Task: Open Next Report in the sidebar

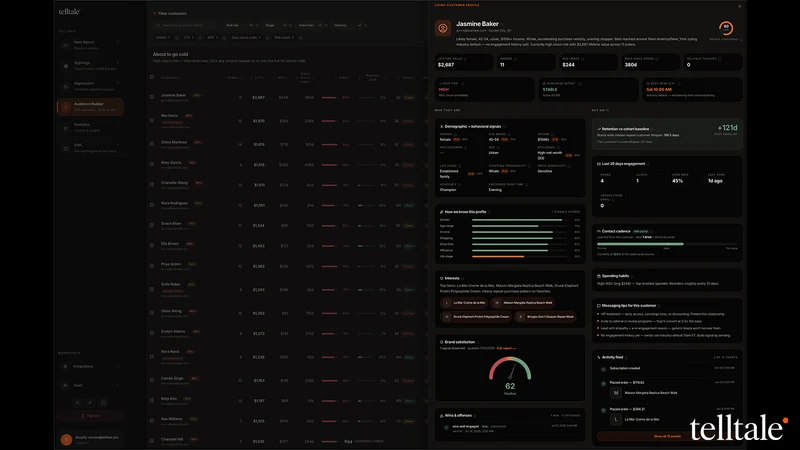Action: click(91, 45)
